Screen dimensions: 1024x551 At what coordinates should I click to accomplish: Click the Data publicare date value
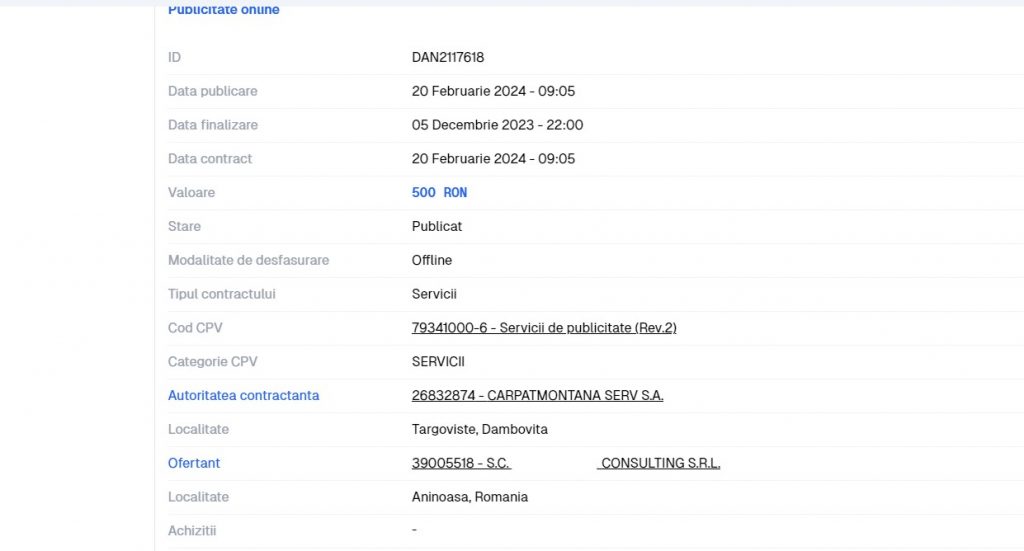click(493, 92)
